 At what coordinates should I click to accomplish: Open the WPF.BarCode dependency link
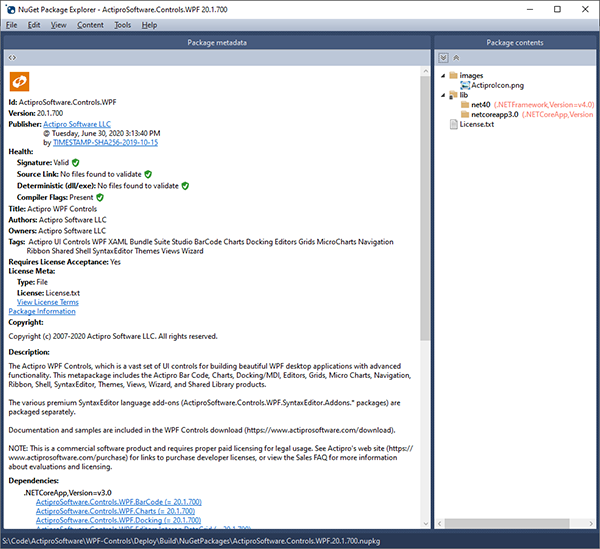(x=119, y=502)
